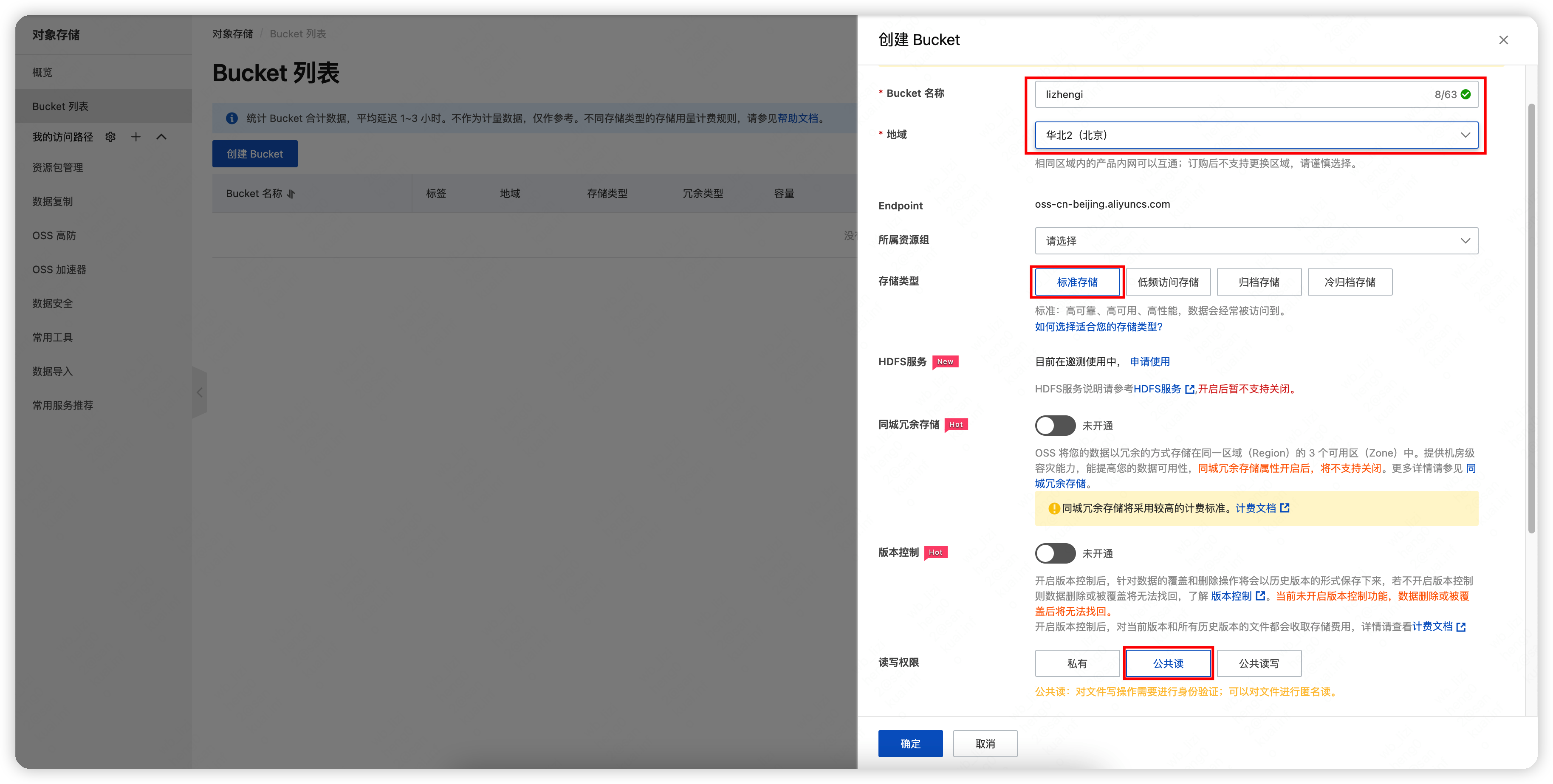Click the 创建 Bucket button
This screenshot has height=784, width=1553.
[x=254, y=154]
